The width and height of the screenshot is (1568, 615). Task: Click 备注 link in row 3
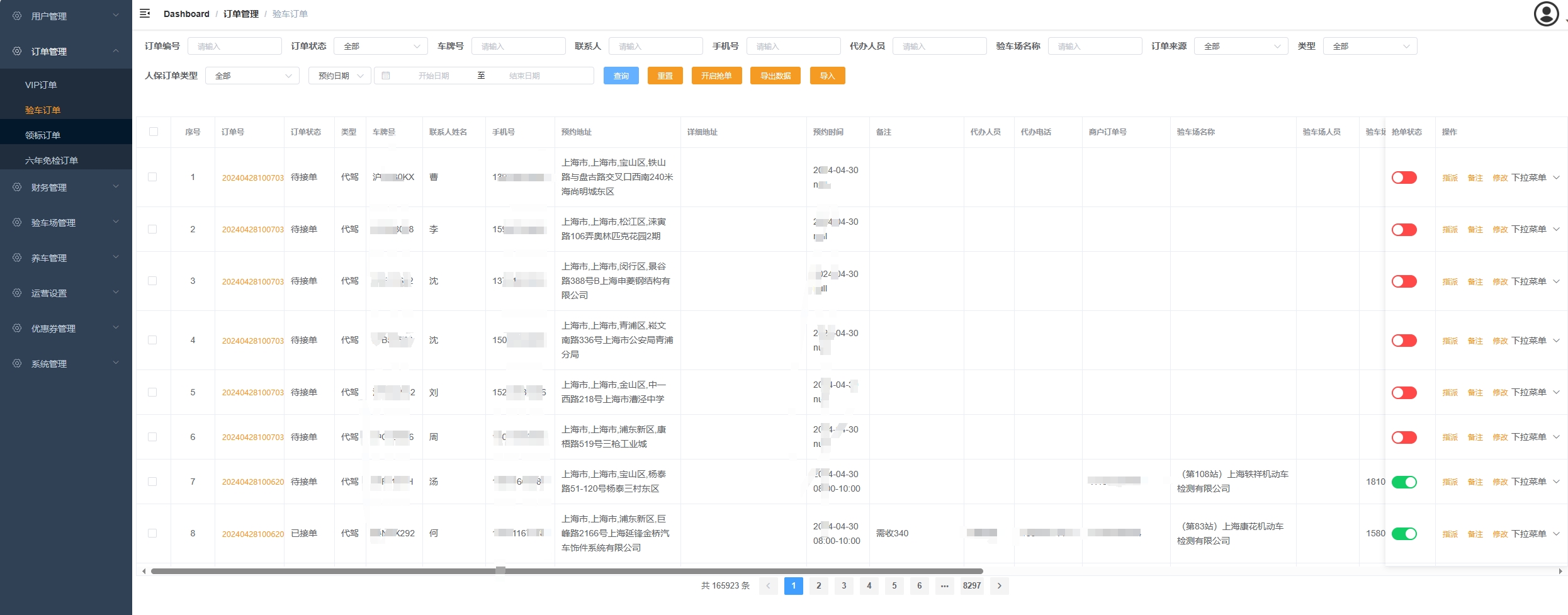[x=1475, y=281]
